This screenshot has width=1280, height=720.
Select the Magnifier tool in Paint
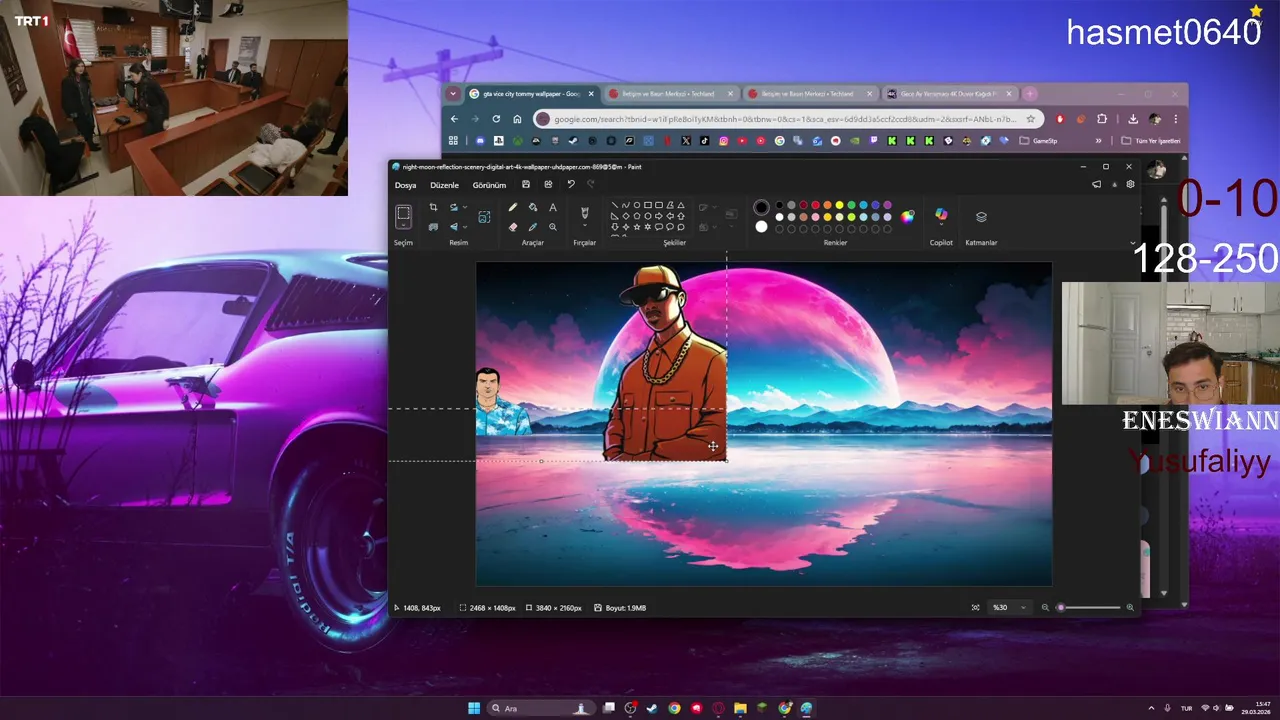pos(553,227)
